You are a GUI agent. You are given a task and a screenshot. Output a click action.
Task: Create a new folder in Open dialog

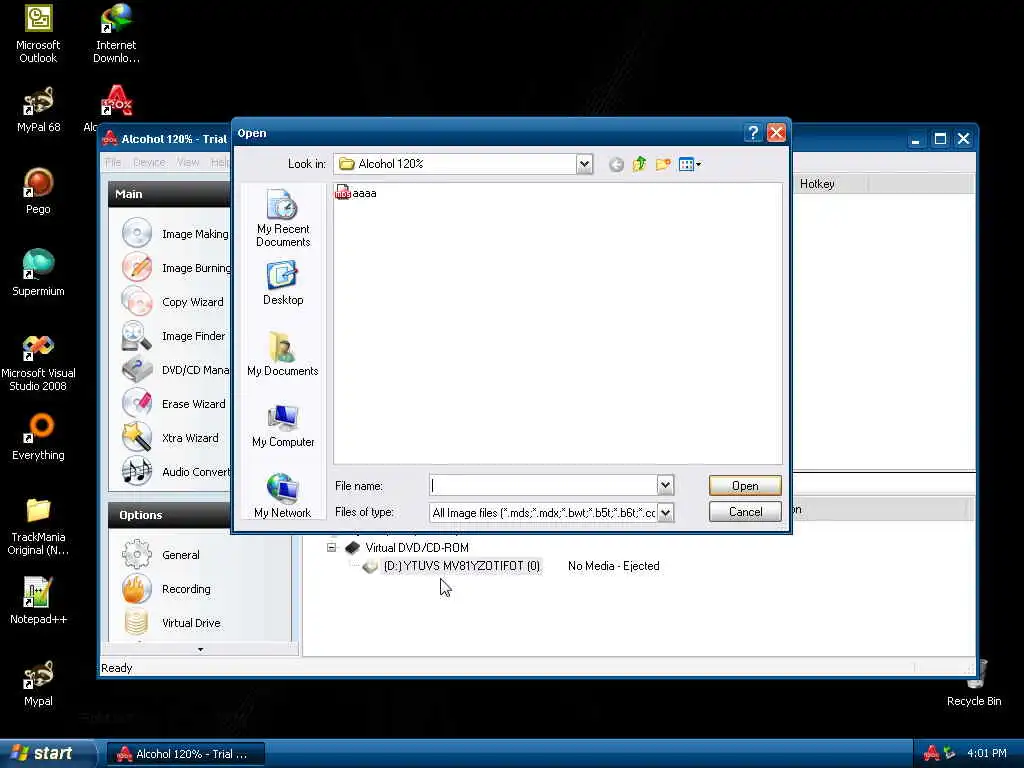pos(663,165)
